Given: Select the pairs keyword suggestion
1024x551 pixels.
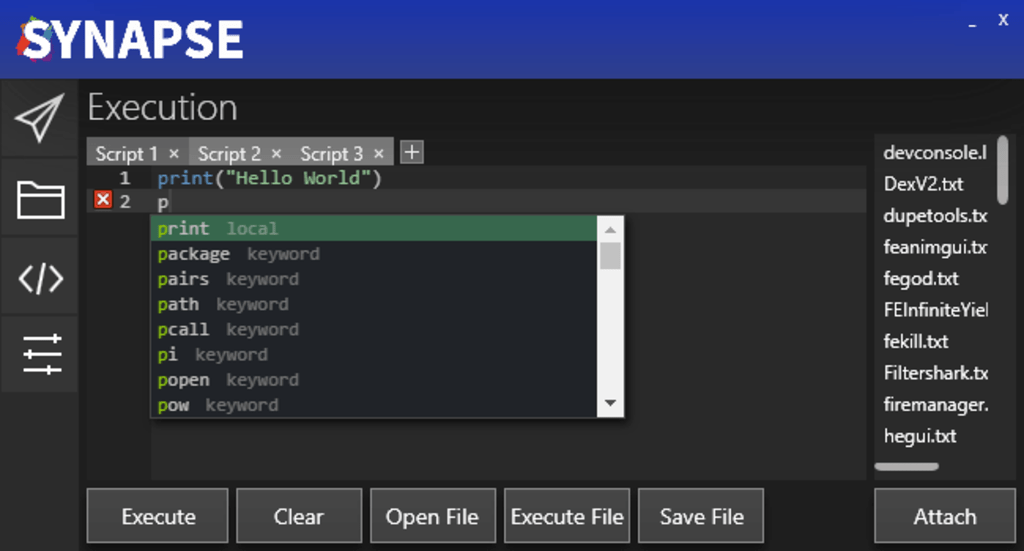Looking at the screenshot, I should (374, 279).
